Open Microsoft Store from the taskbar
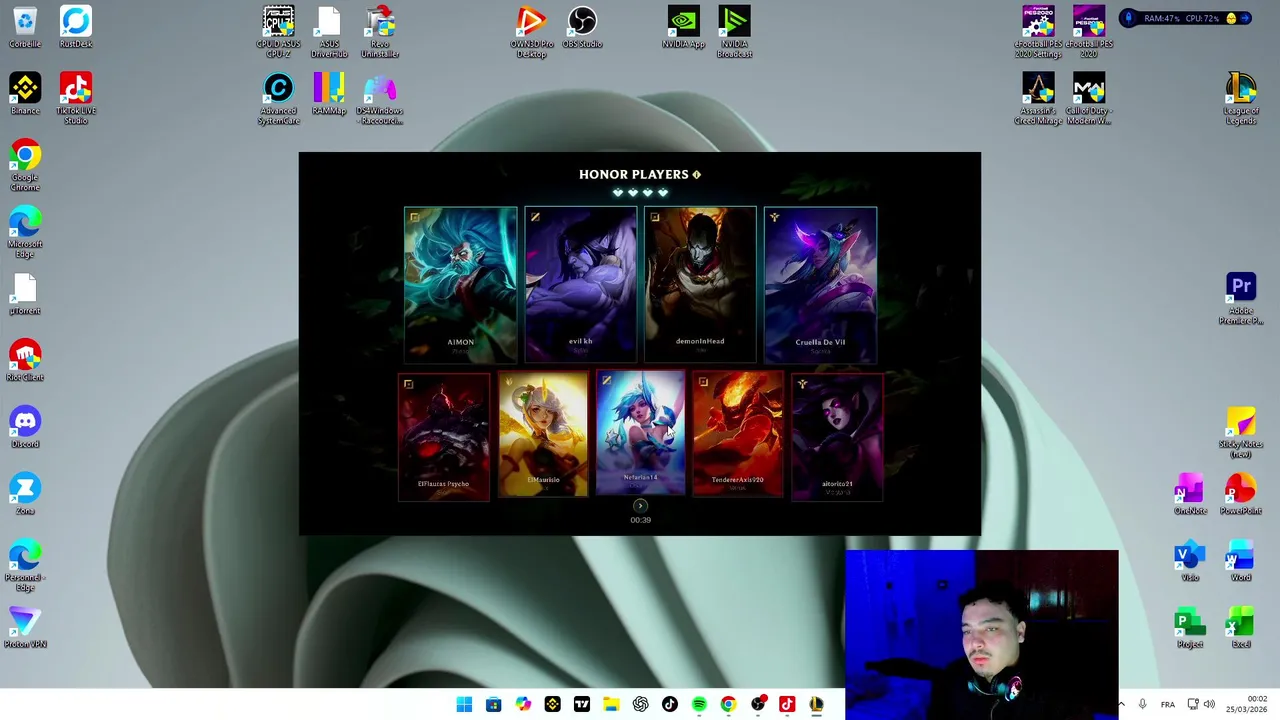Image resolution: width=1280 pixels, height=720 pixels. (x=493, y=705)
